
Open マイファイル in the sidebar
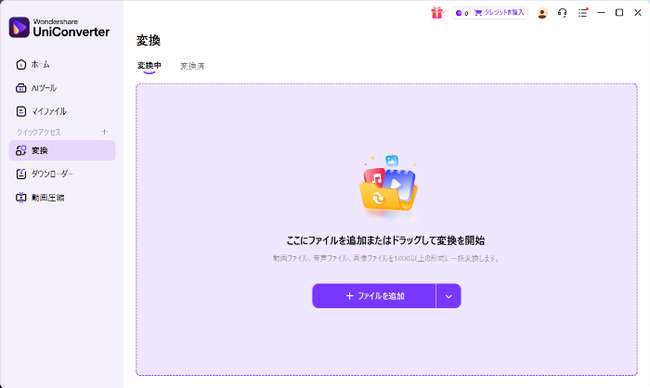(x=62, y=111)
